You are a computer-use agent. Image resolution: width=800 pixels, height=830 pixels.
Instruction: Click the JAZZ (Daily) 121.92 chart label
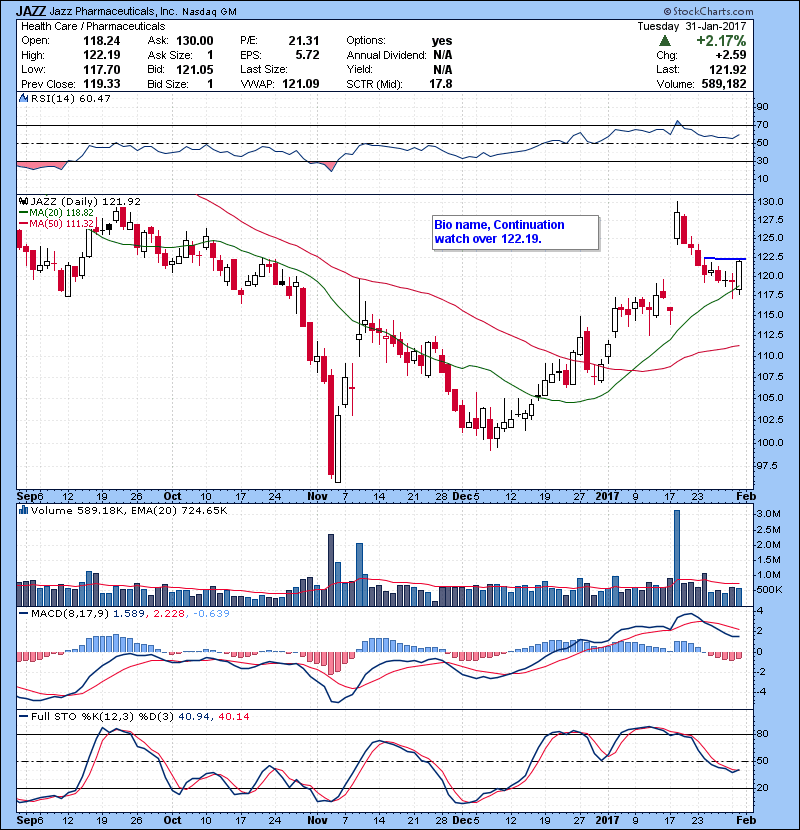86,201
